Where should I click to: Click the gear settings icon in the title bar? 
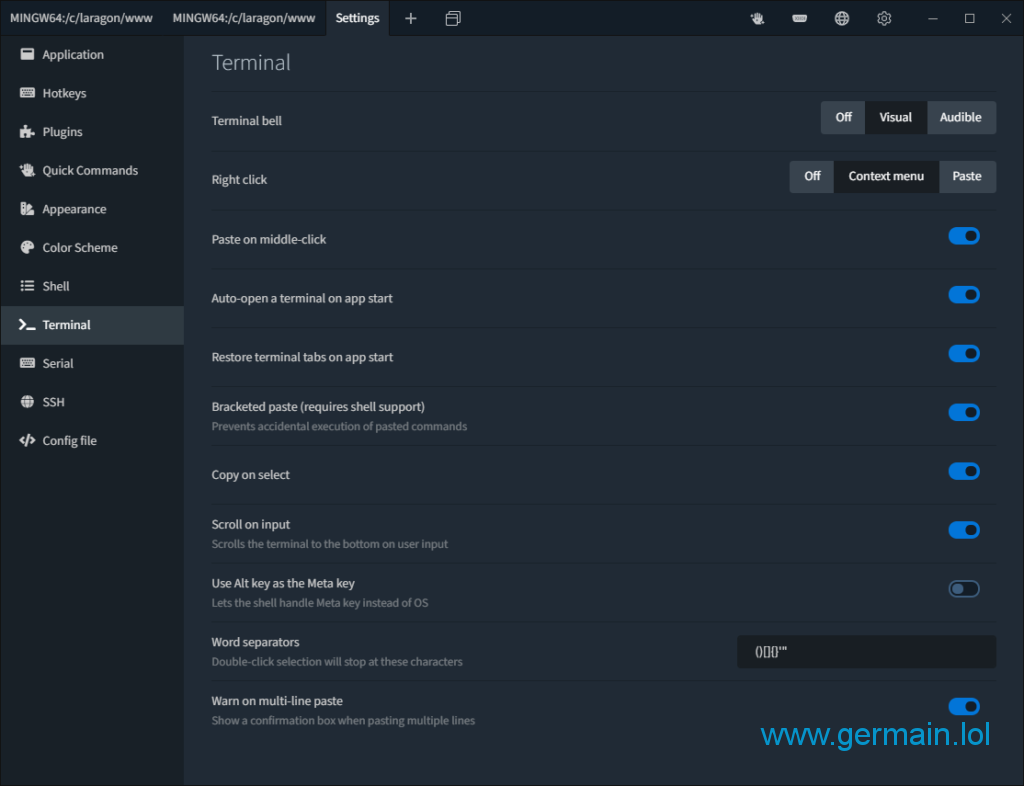(884, 18)
